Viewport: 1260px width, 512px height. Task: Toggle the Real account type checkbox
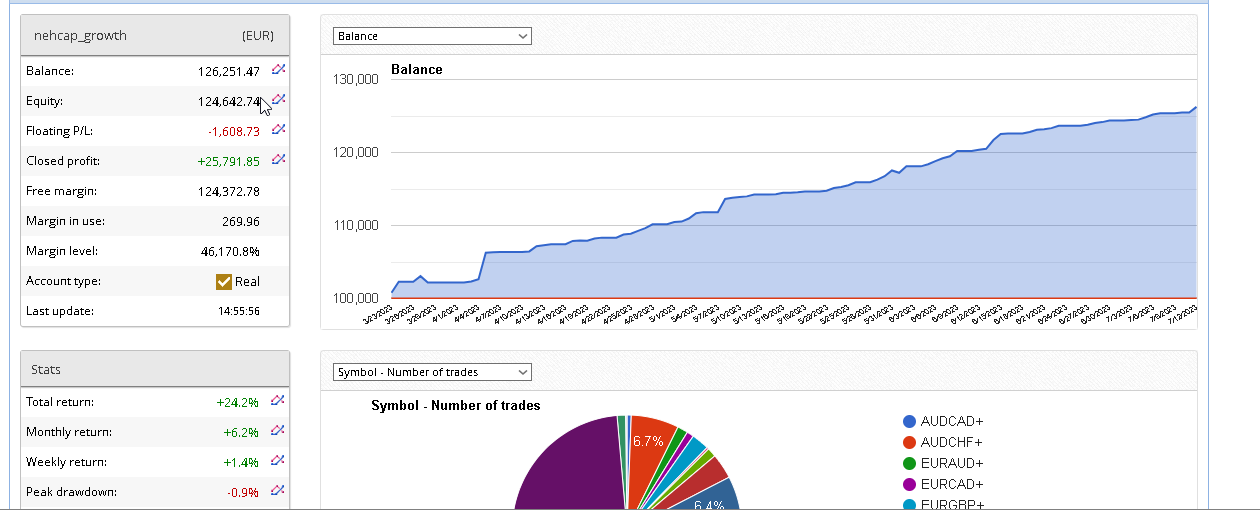point(224,281)
